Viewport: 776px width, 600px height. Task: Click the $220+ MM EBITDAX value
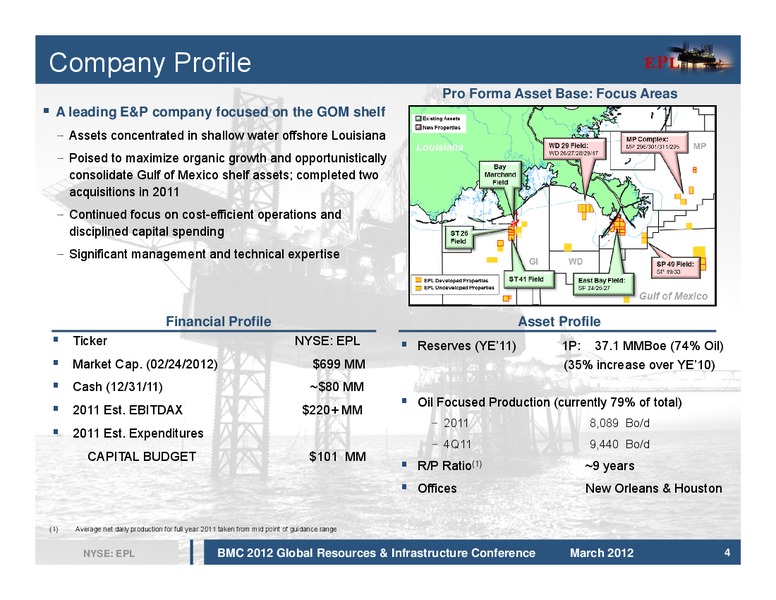(x=332, y=410)
